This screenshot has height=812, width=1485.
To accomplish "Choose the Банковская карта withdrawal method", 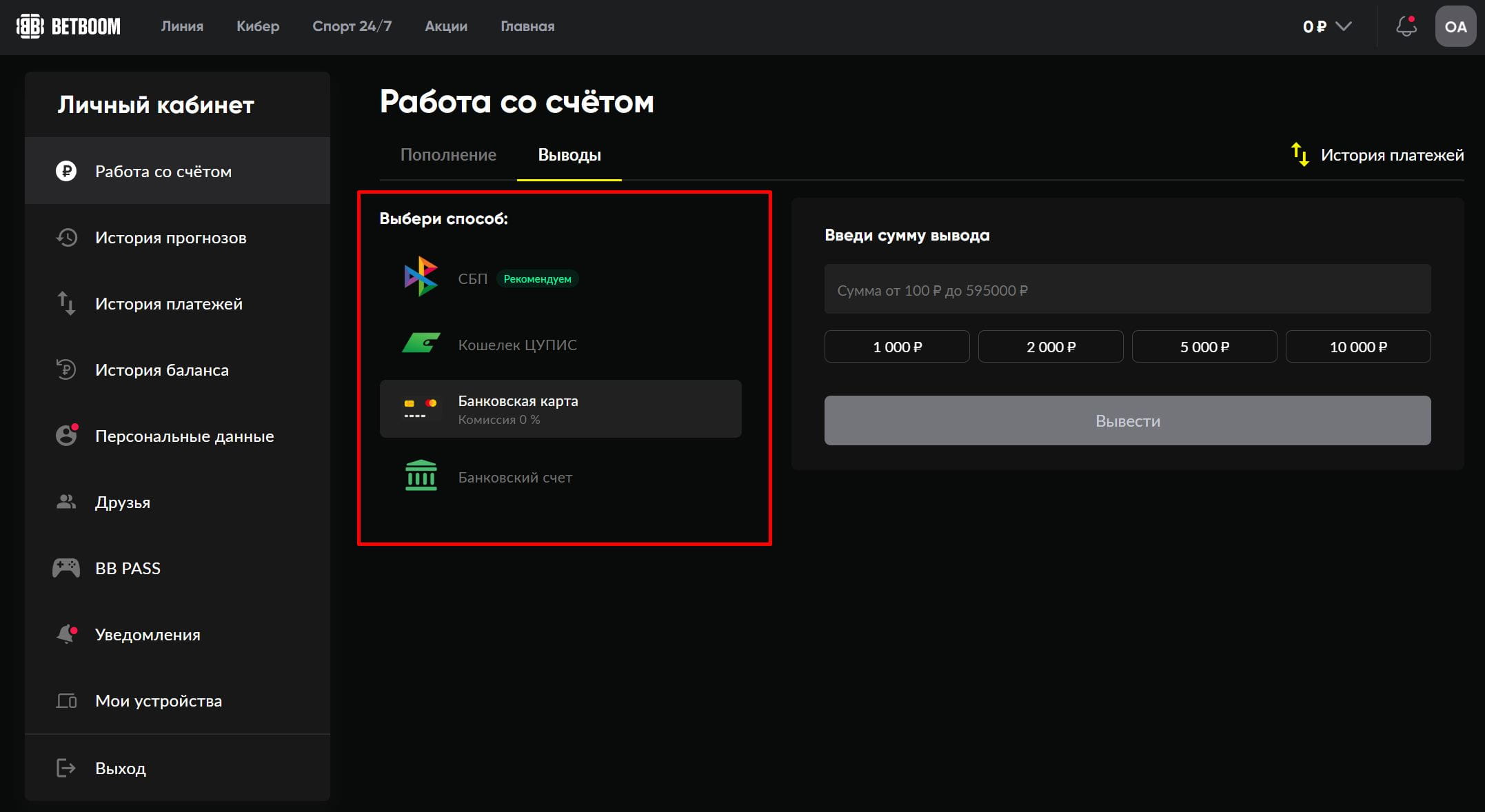I will coord(560,409).
